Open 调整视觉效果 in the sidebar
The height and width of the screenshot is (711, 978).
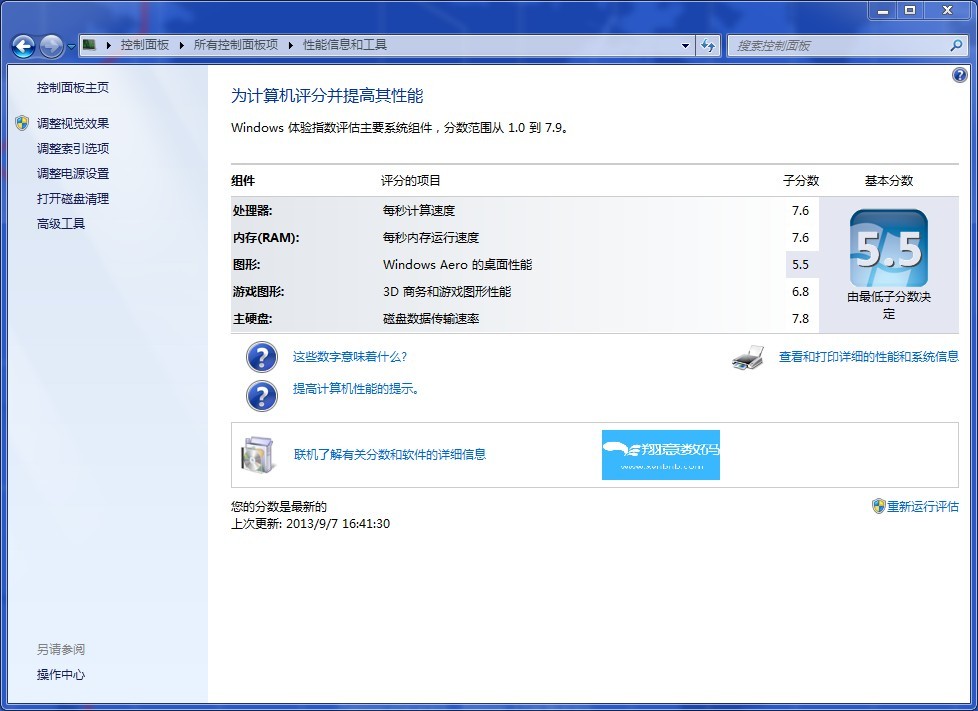click(73, 123)
